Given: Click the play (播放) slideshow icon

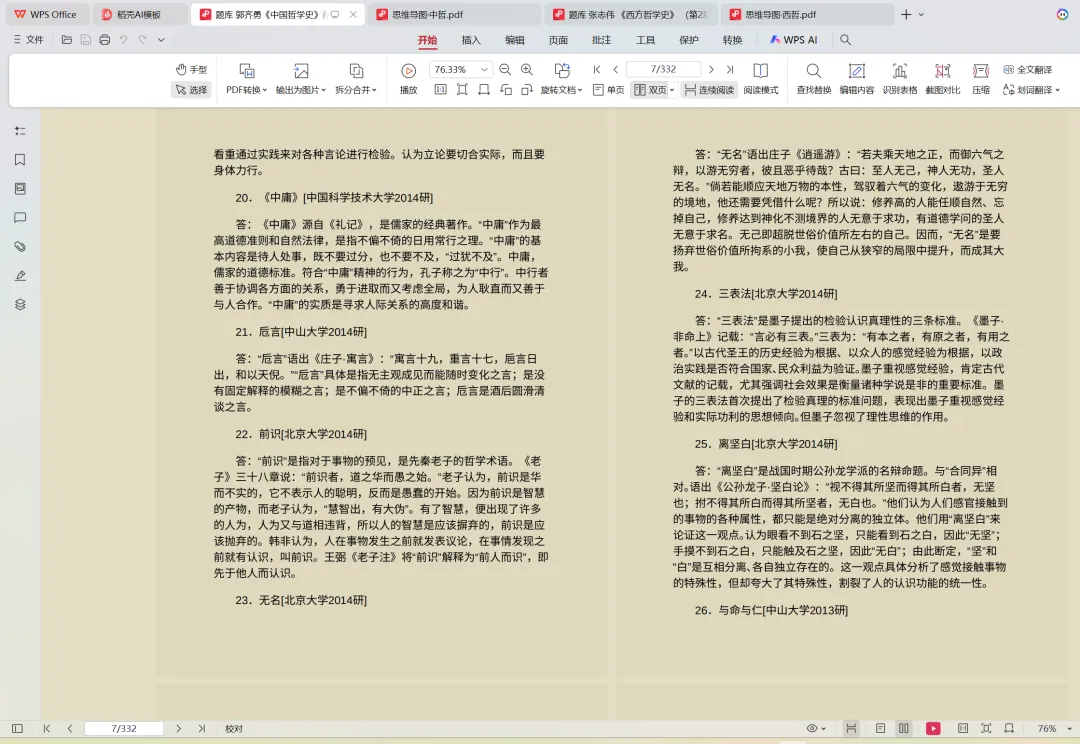Looking at the screenshot, I should click(x=408, y=70).
